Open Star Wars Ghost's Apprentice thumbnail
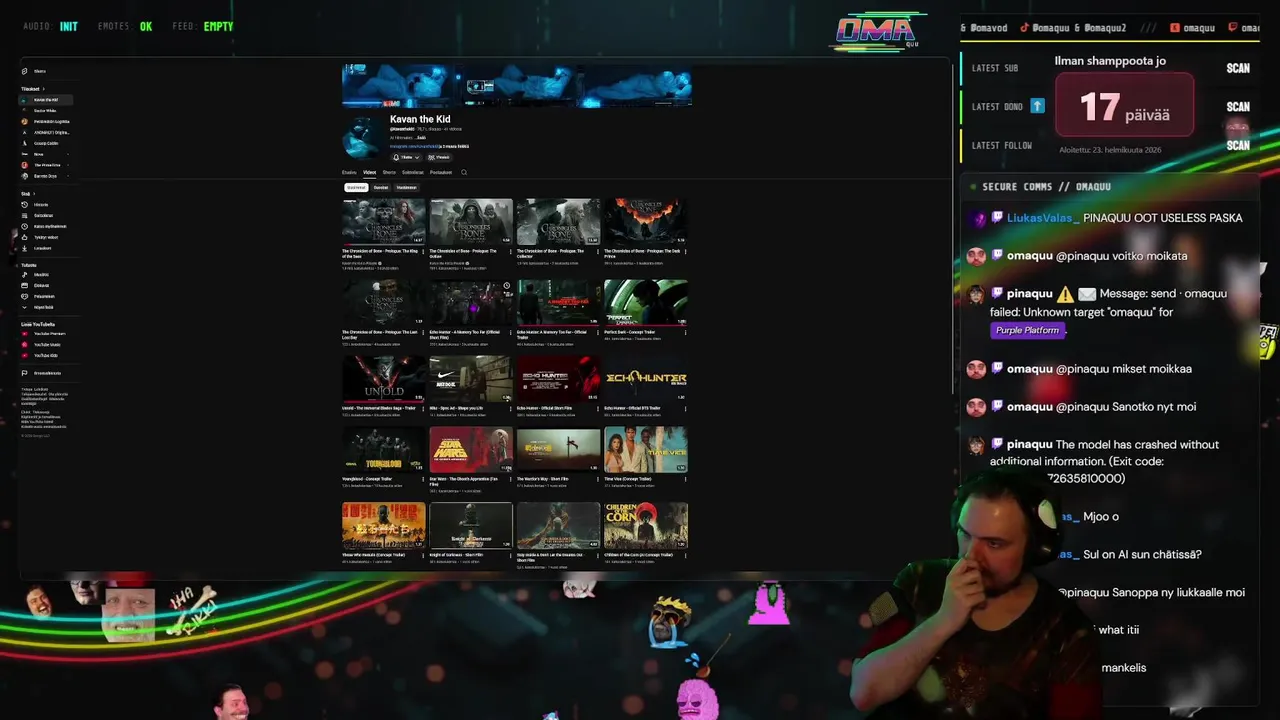This screenshot has height=720, width=1280. click(471, 449)
